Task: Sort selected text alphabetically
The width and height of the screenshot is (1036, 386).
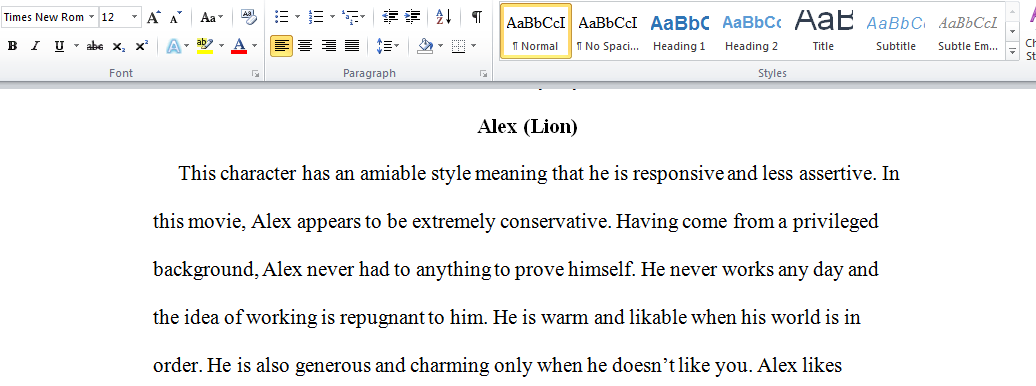Action: click(443, 17)
